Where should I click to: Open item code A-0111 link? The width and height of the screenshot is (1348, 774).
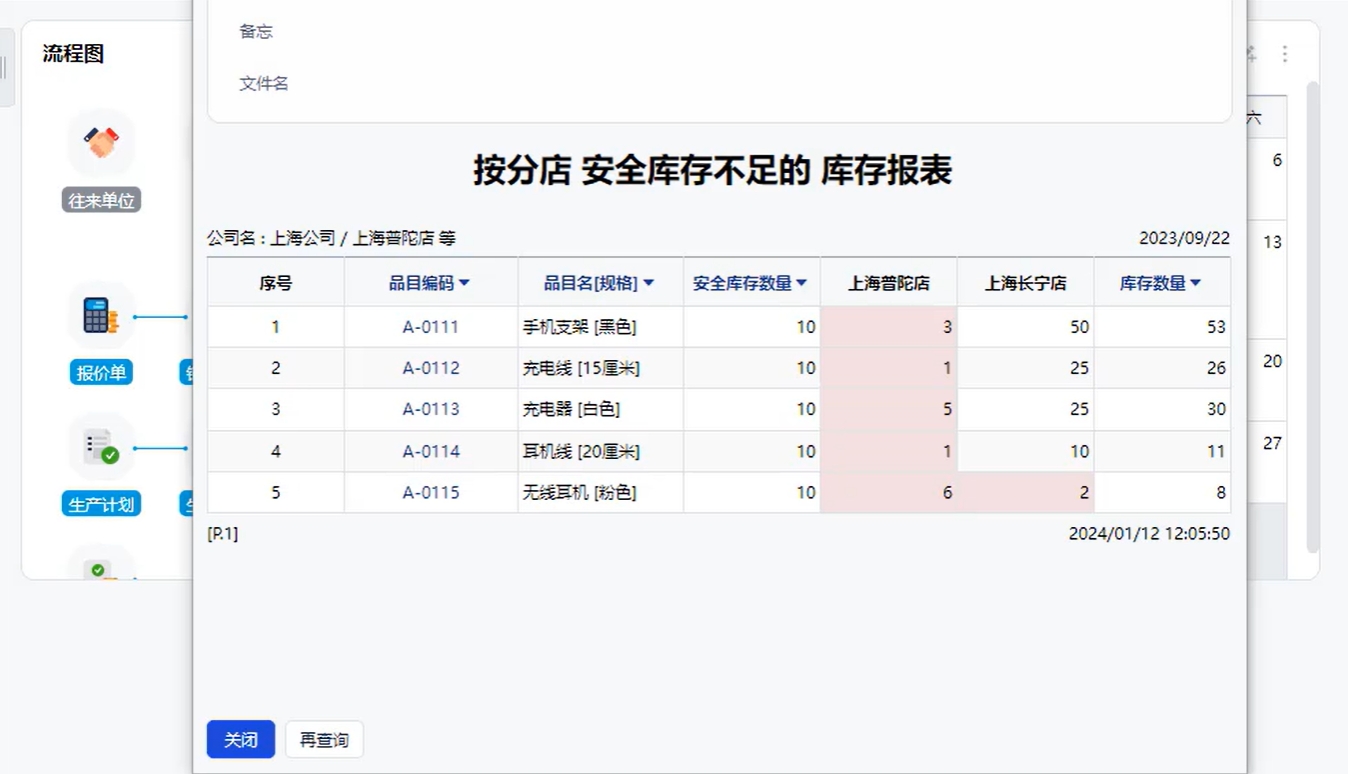point(431,327)
